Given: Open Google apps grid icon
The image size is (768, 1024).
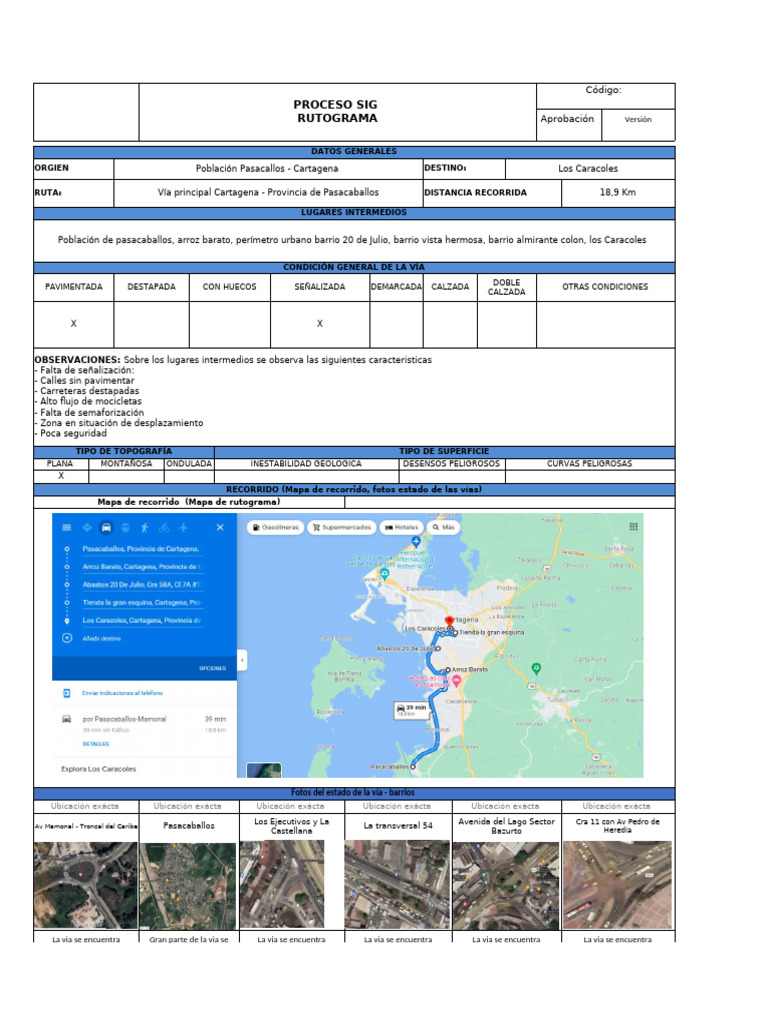Looking at the screenshot, I should pos(633,526).
